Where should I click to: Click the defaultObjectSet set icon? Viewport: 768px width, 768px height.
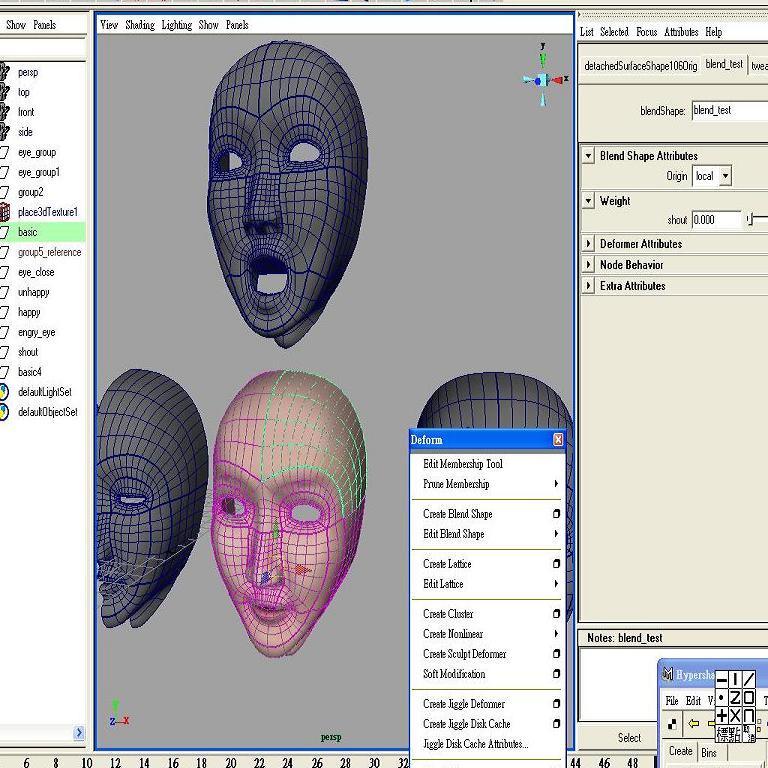tap(4, 412)
